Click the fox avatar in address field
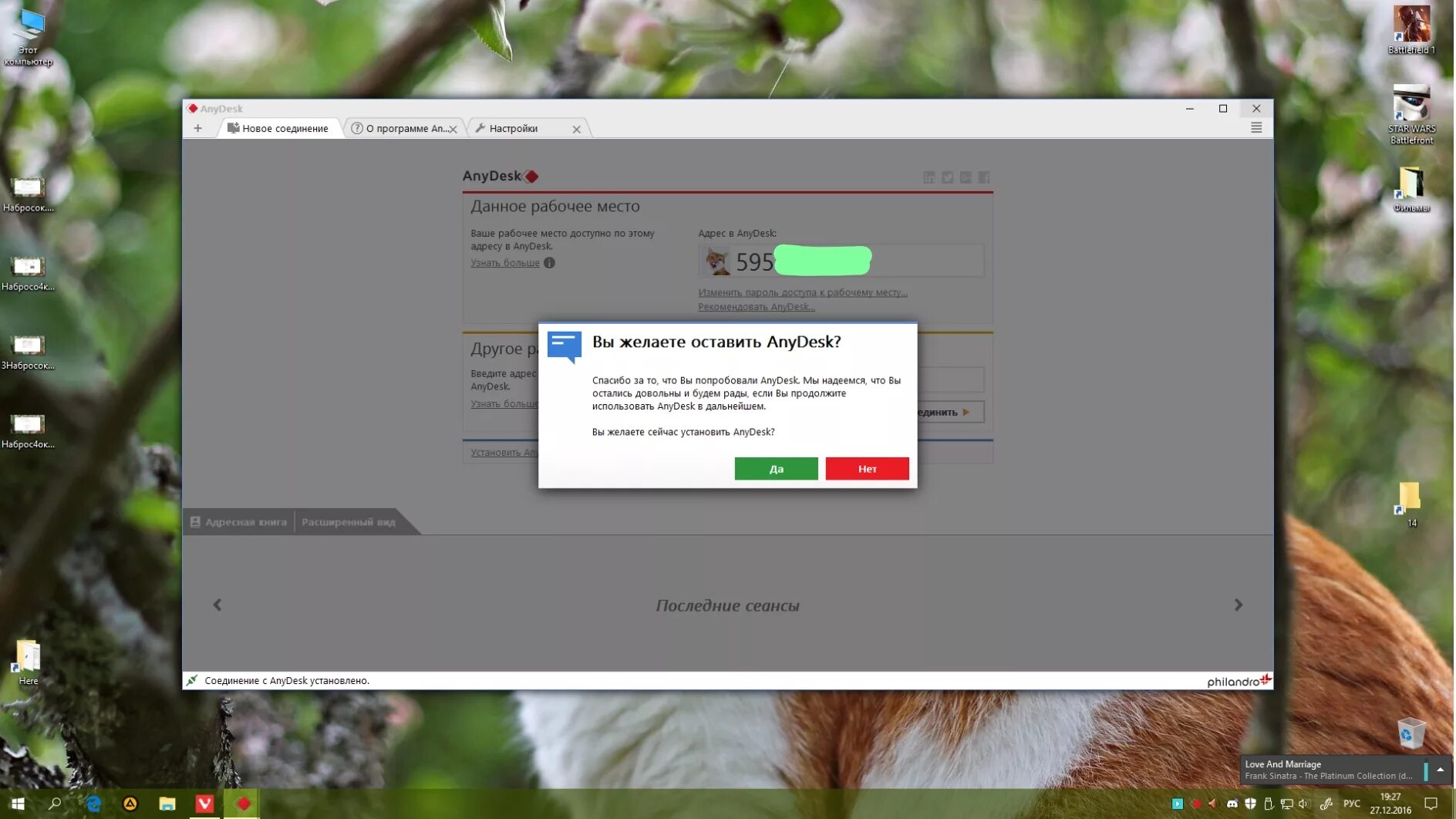Image resolution: width=1456 pixels, height=819 pixels. (717, 261)
